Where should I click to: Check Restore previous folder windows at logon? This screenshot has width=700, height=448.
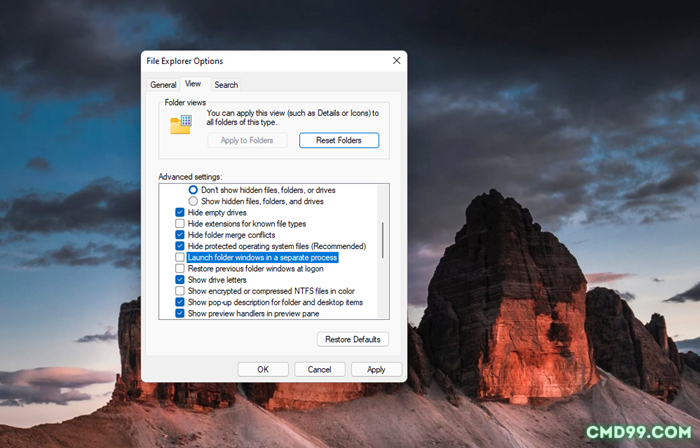tap(179, 269)
